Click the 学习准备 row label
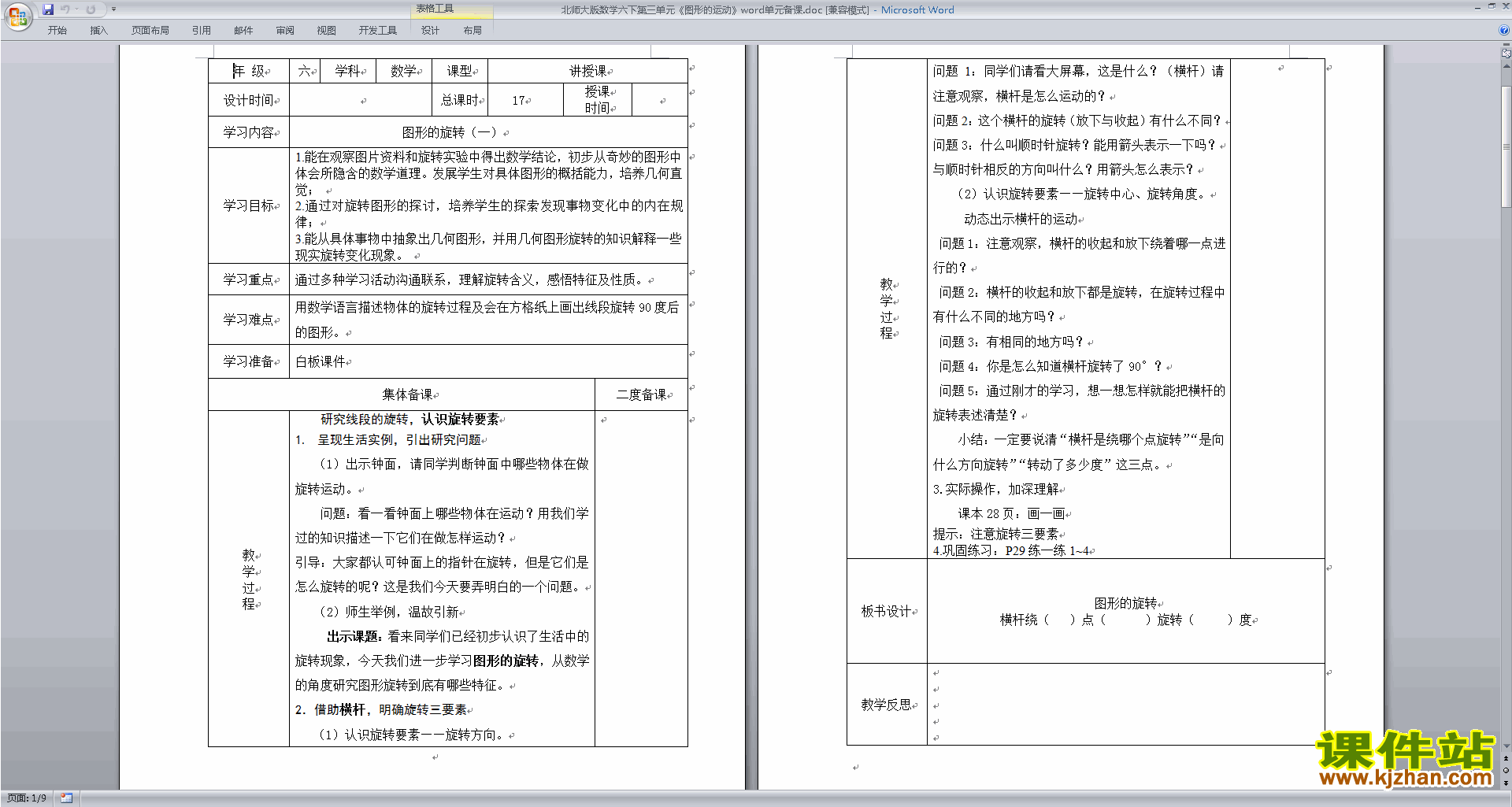This screenshot has height=807, width=1512. [249, 361]
